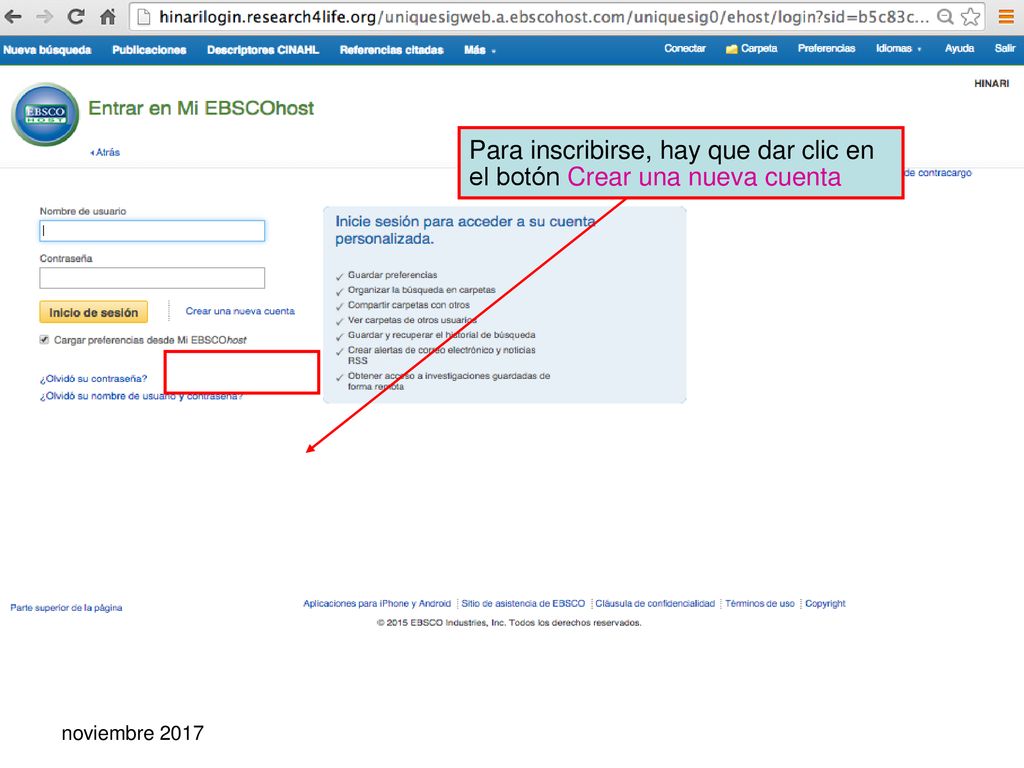Open Publicaciones menu item
This screenshot has width=1024, height=768.
[x=149, y=50]
